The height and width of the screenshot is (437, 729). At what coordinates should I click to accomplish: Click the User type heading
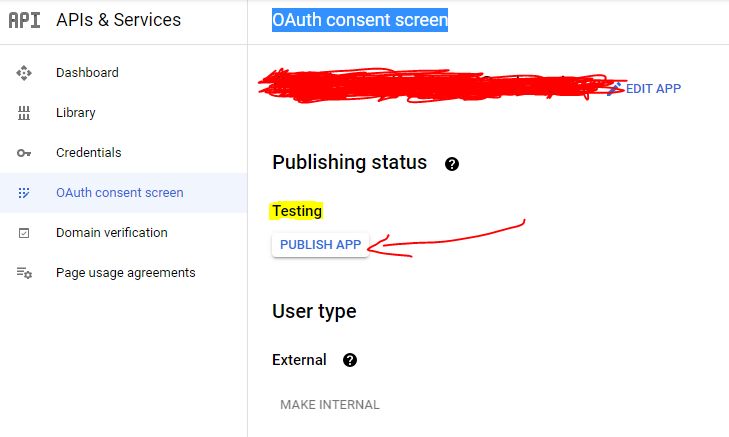pos(314,311)
